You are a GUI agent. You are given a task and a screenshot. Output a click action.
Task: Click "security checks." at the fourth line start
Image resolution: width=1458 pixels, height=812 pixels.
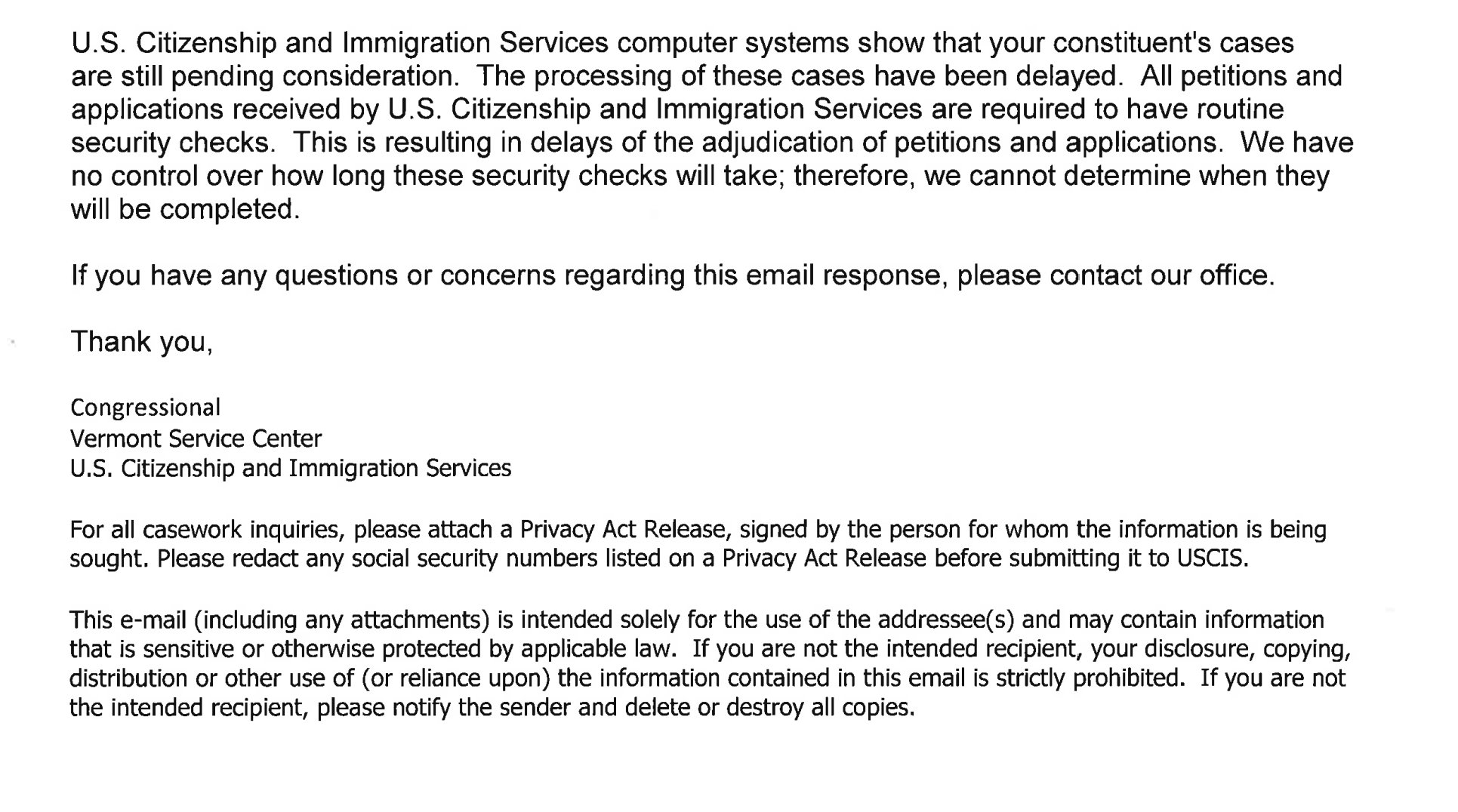(174, 143)
